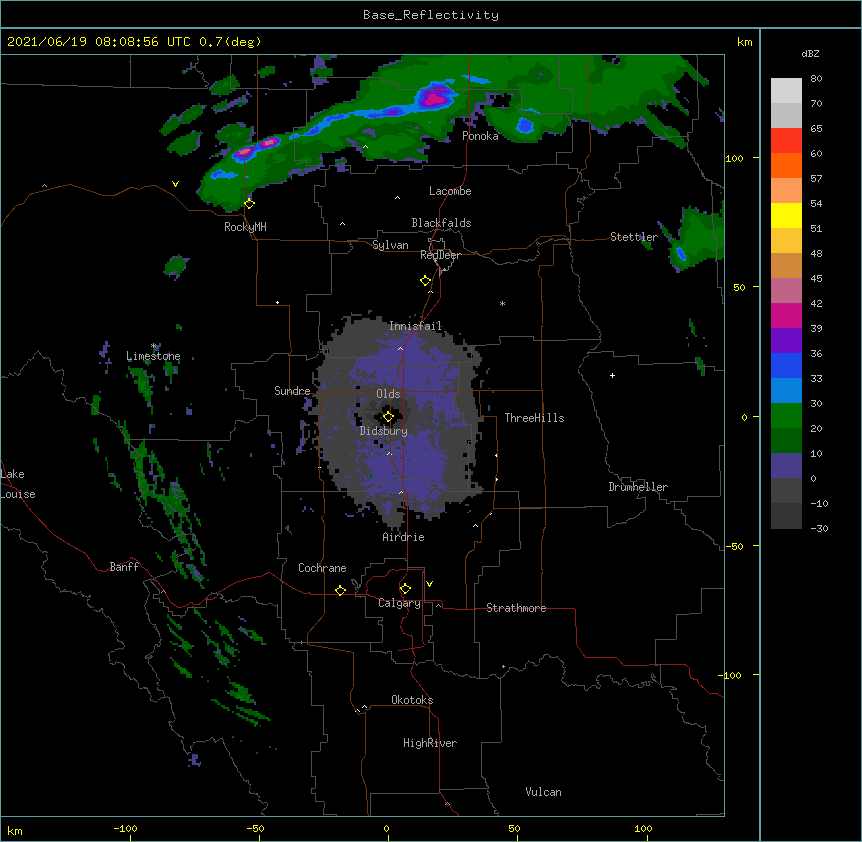Click the -50 tick on bottom axis
The width and height of the screenshot is (862, 842).
click(255, 829)
